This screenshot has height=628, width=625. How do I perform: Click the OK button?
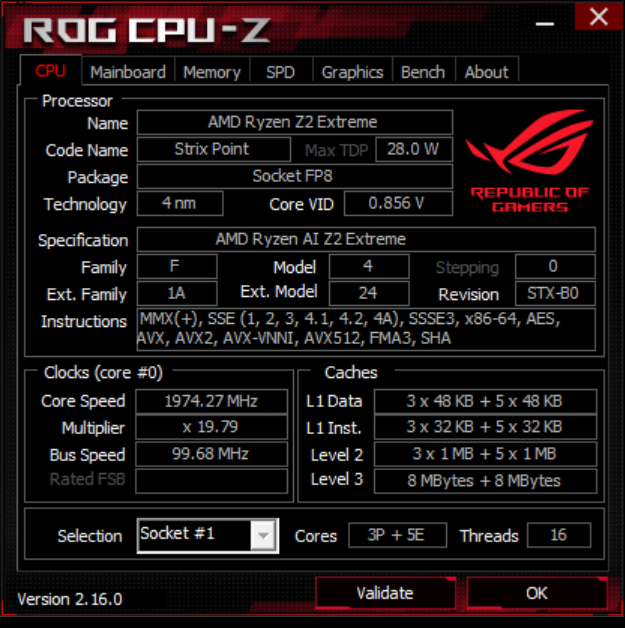point(537,593)
